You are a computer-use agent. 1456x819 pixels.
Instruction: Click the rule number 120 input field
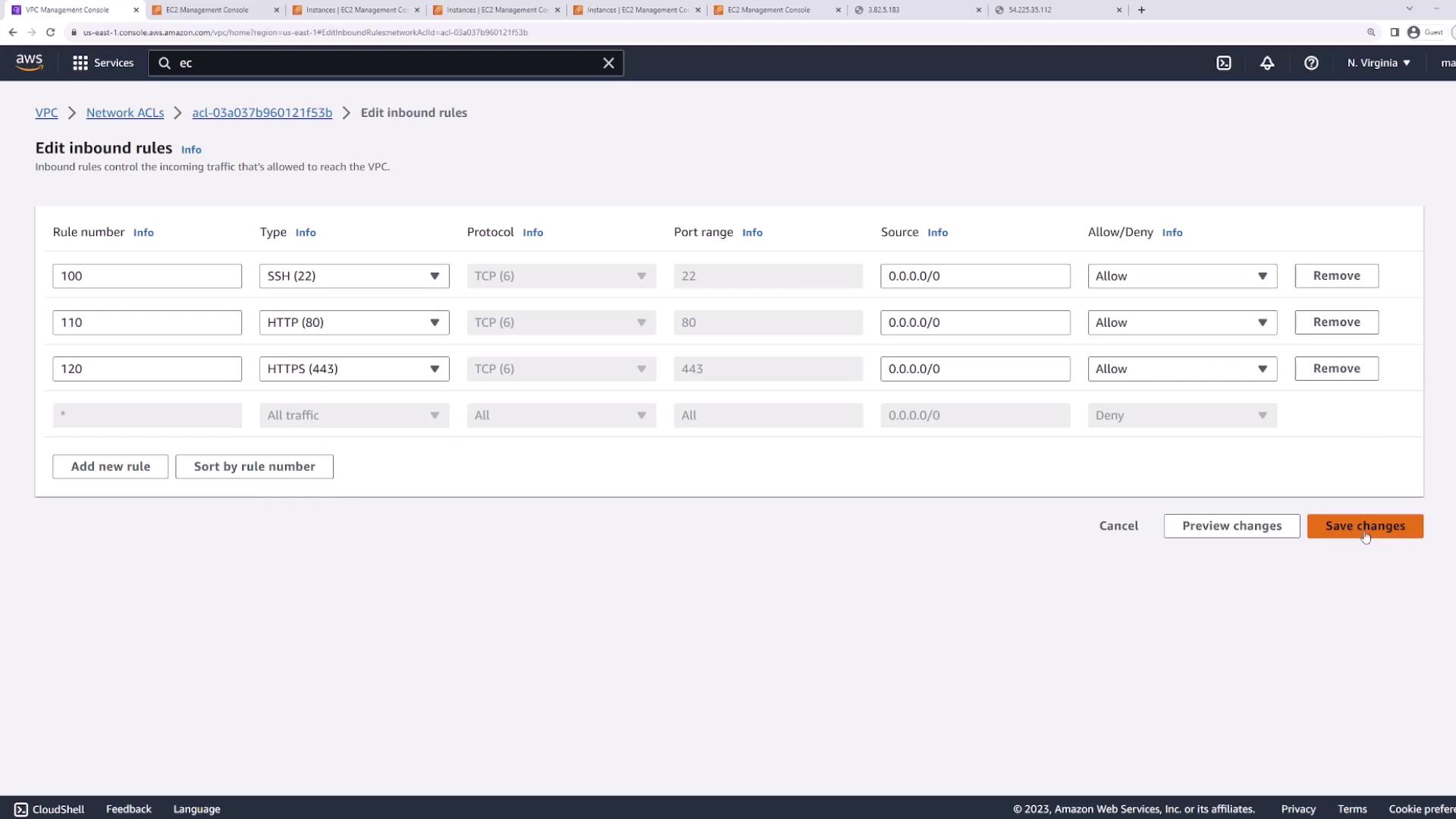click(146, 369)
